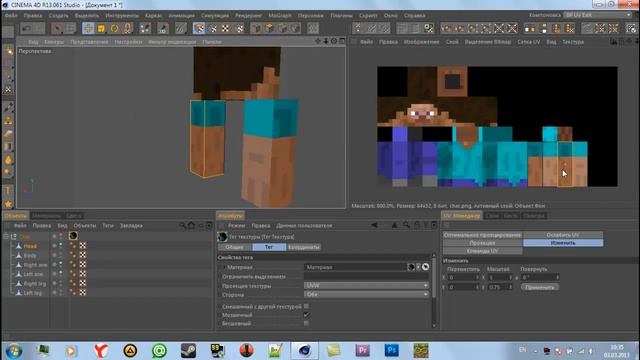The image size is (640, 360).
Task: Click the orange-topped cube icon
Action: 269,28
